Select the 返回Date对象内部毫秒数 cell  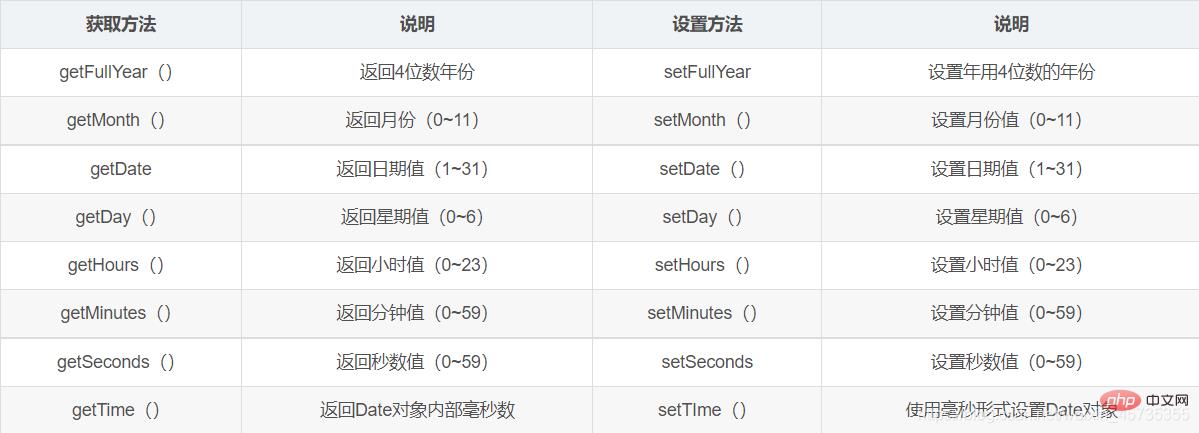click(417, 410)
